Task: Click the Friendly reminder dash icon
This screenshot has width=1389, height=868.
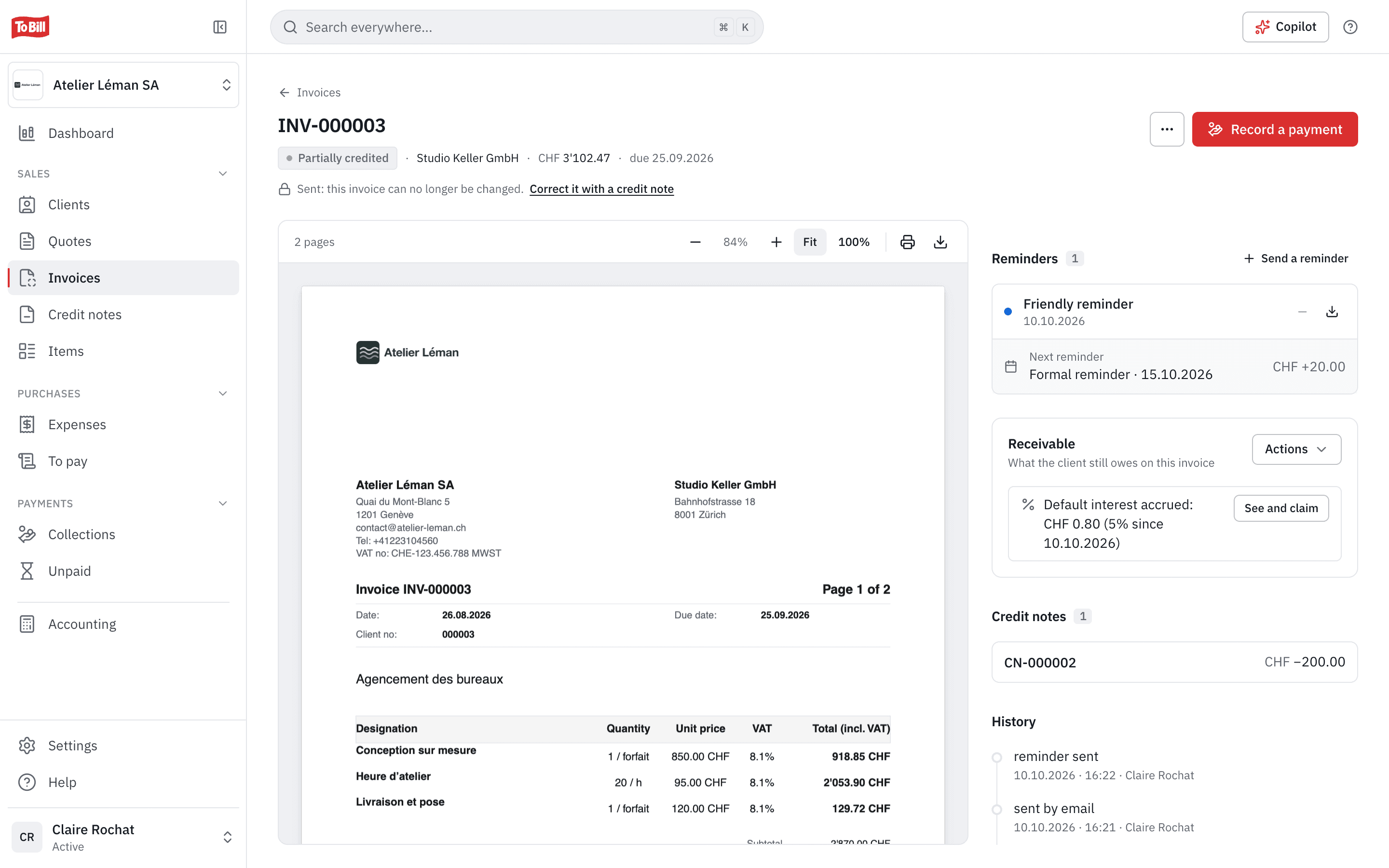Action: coord(1302,312)
